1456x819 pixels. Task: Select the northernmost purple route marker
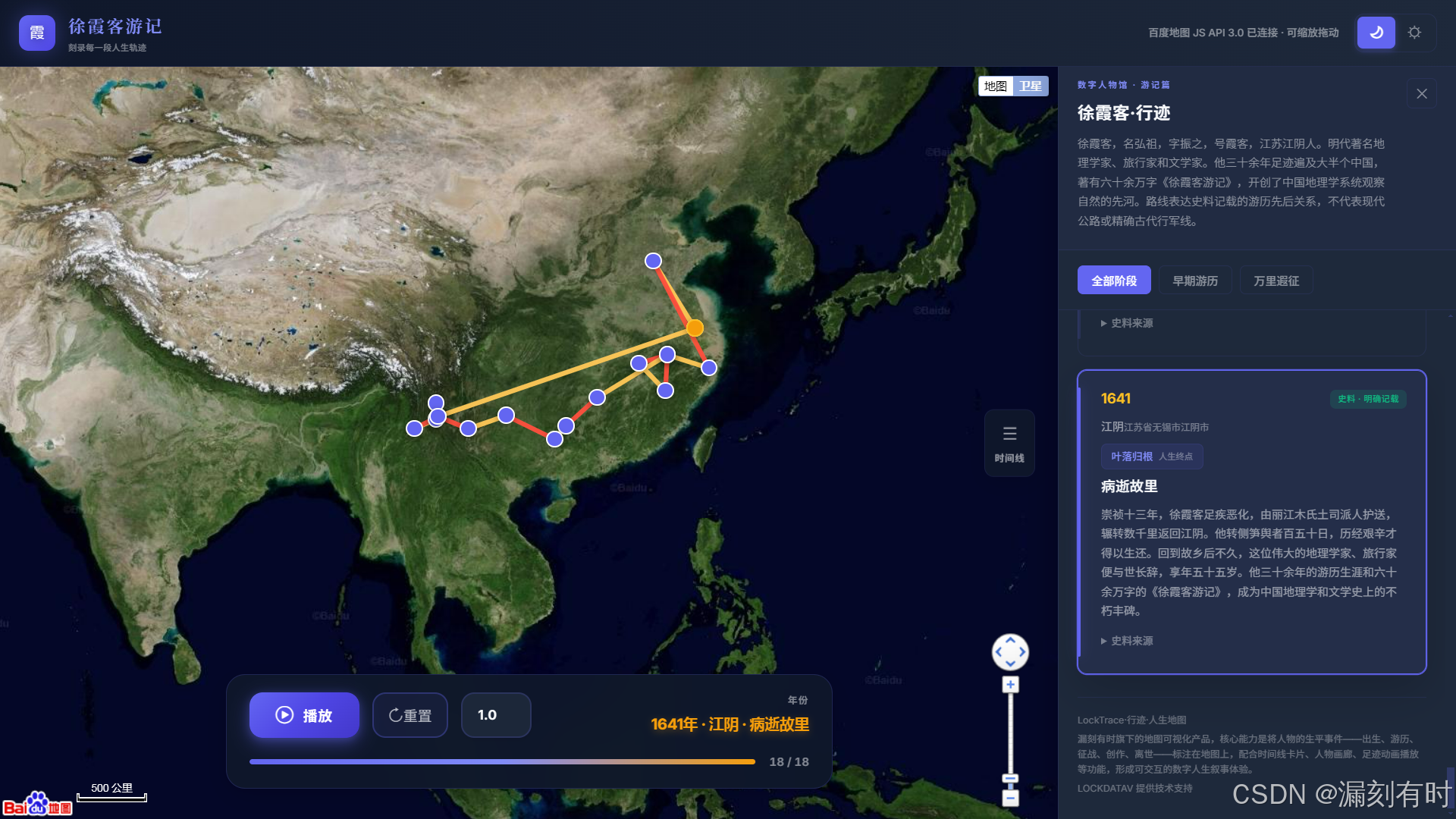point(653,261)
